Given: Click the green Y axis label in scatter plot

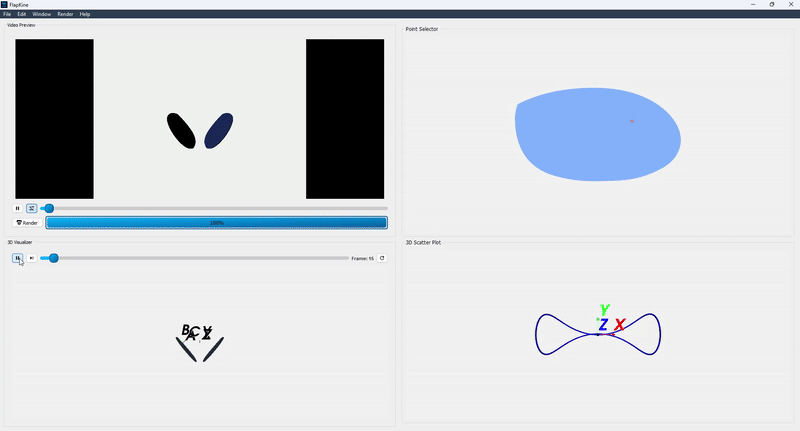Looking at the screenshot, I should tap(604, 310).
